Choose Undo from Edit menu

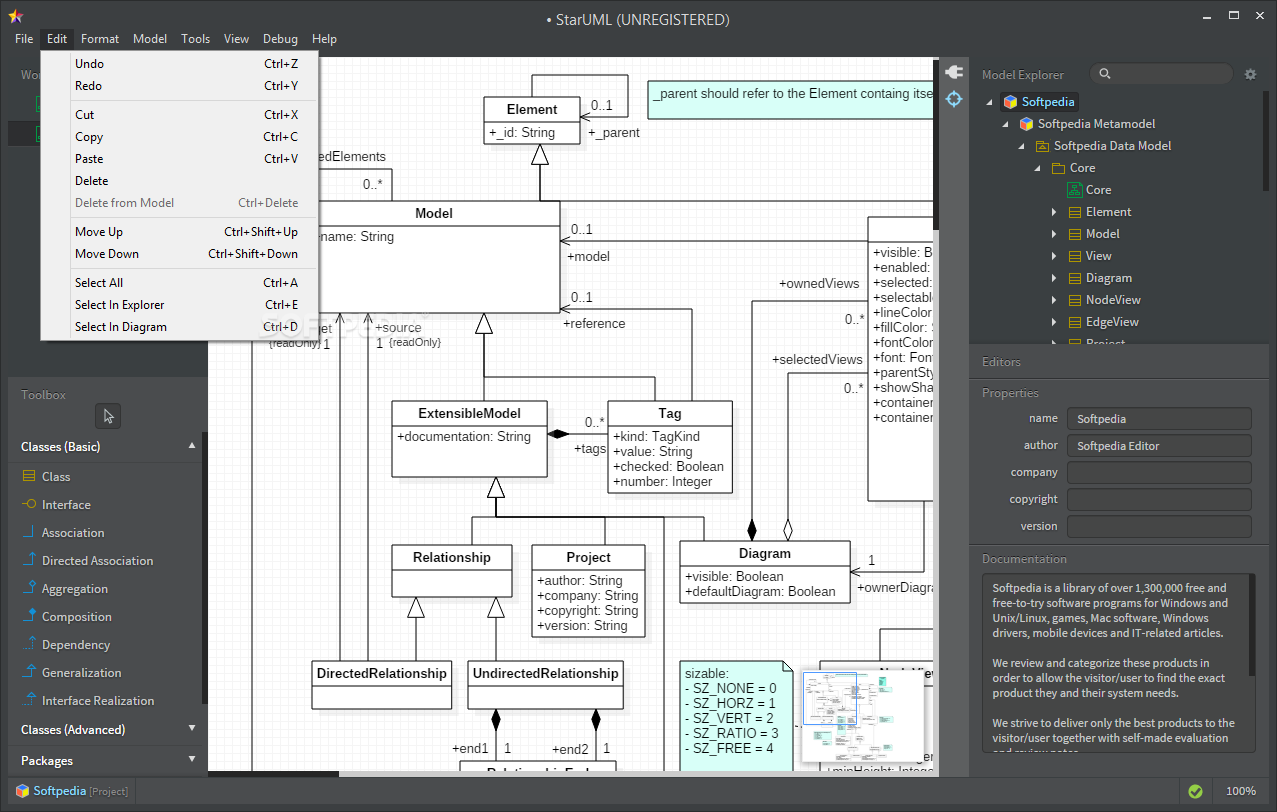pyautogui.click(x=180, y=64)
